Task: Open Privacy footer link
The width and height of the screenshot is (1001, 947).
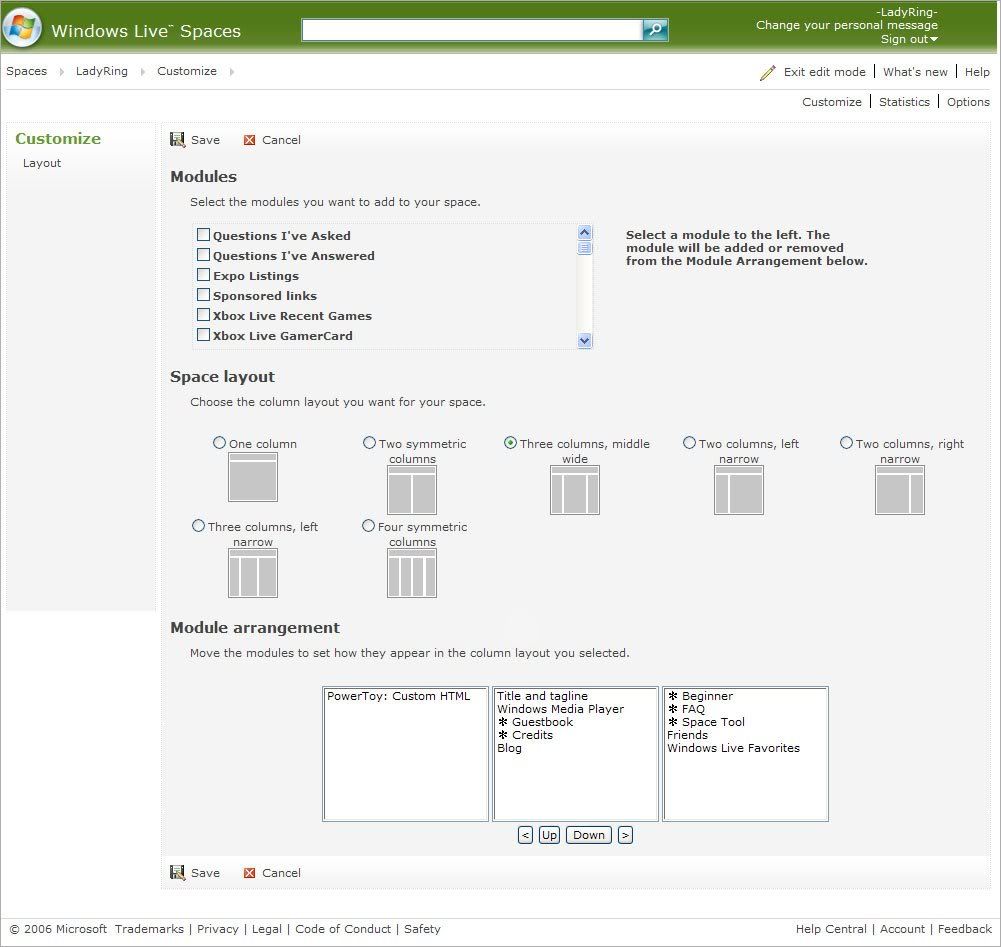Action: 218,928
